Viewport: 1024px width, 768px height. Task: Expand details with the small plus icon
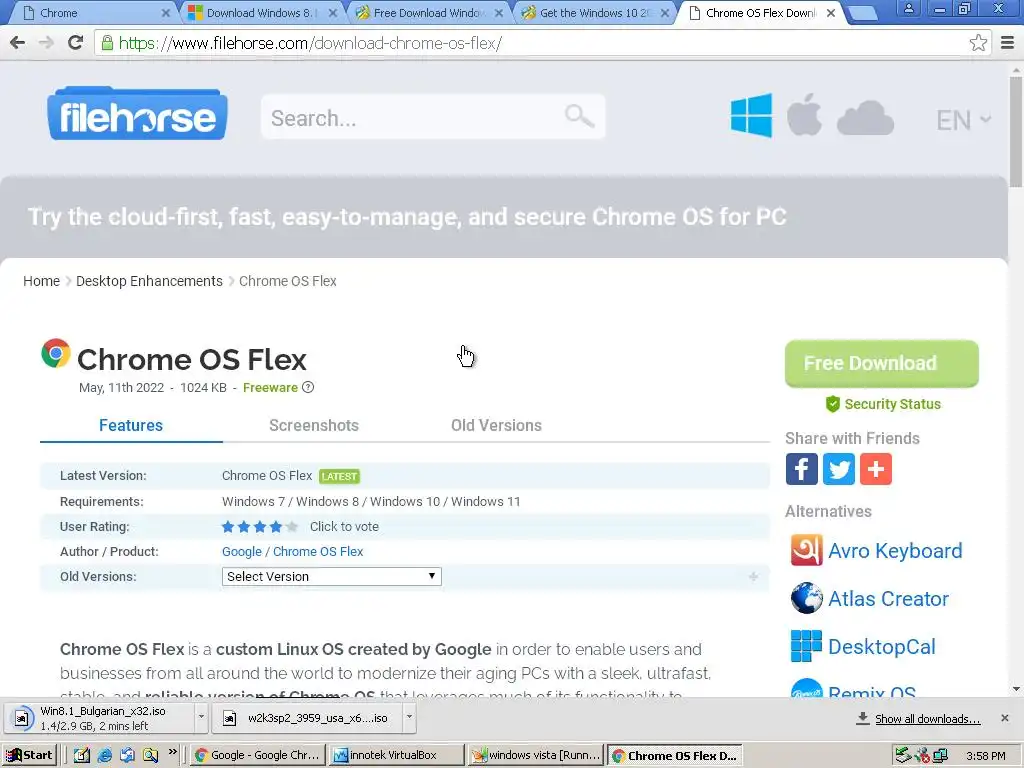click(x=753, y=577)
